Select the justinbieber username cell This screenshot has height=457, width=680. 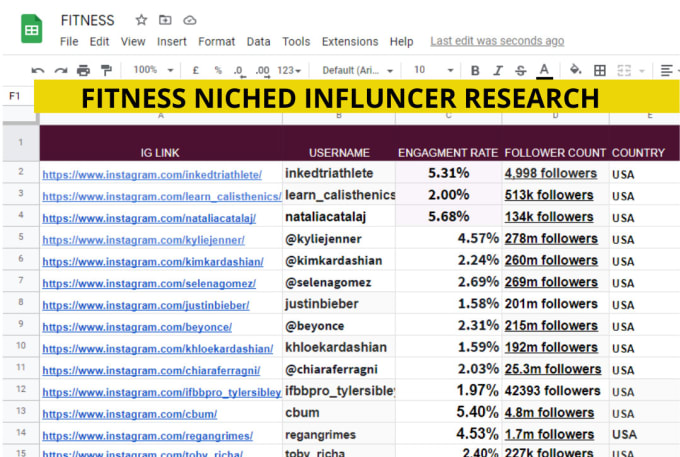[x=339, y=303]
